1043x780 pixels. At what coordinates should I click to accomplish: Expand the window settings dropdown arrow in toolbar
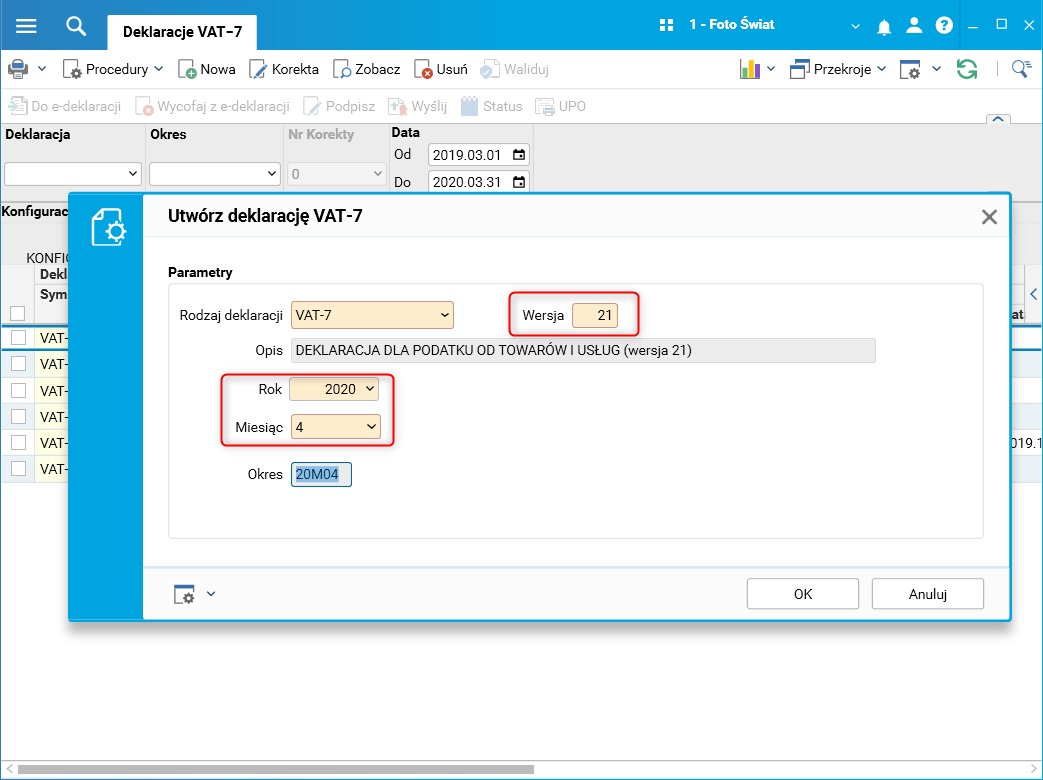pos(937,68)
